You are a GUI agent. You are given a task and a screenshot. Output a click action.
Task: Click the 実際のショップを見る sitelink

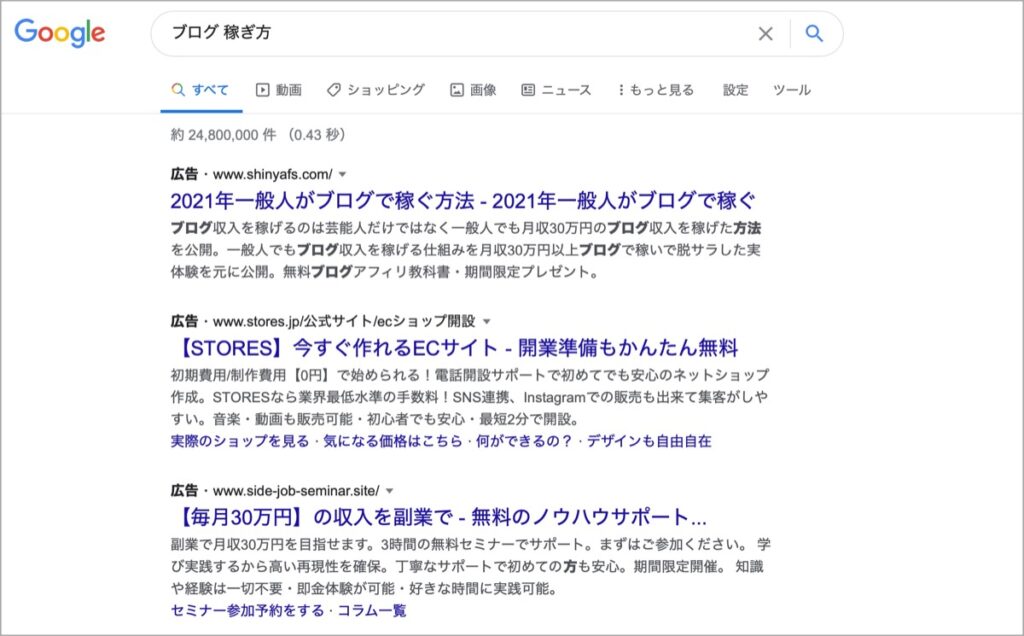coord(240,441)
